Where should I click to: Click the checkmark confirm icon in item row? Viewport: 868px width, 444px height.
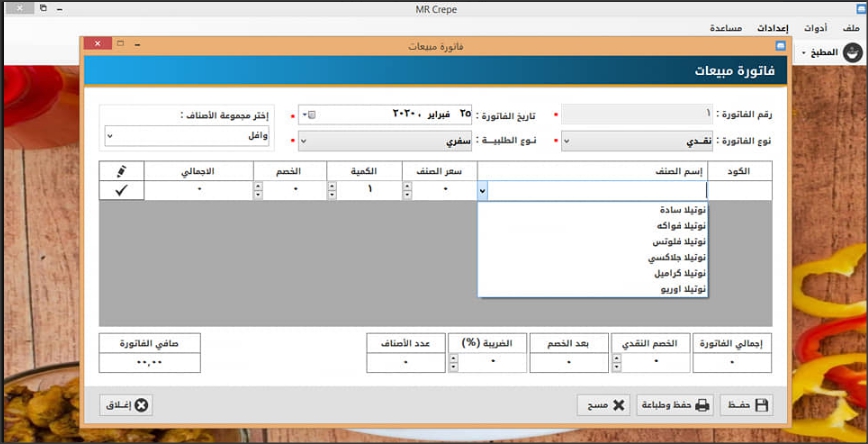point(123,190)
